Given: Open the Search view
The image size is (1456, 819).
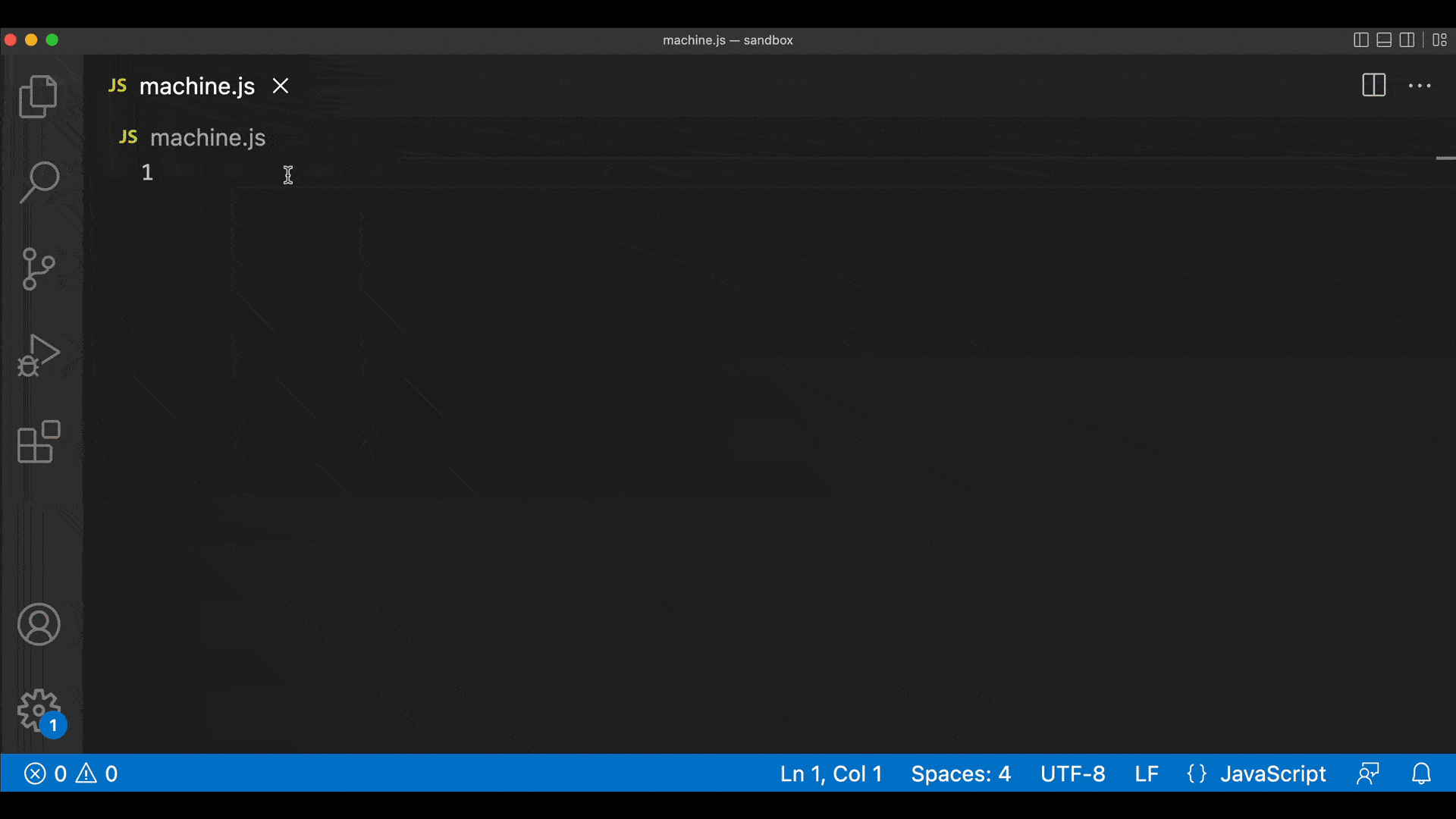Looking at the screenshot, I should point(38,182).
